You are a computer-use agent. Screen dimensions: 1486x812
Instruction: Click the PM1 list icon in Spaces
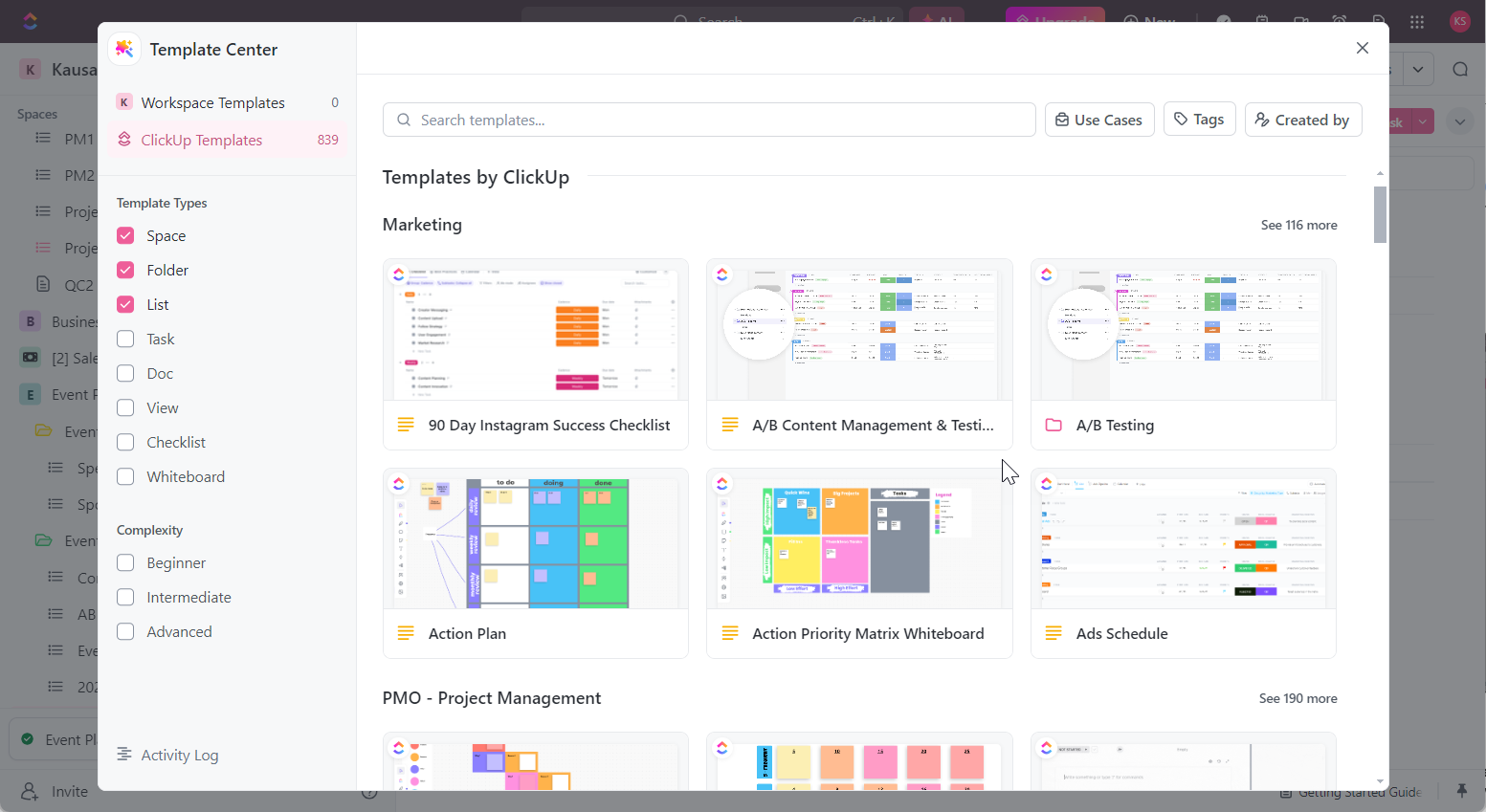tap(43, 139)
